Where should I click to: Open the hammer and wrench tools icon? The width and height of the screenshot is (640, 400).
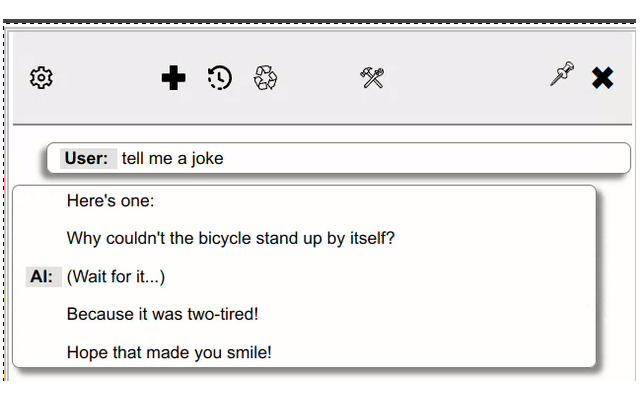[373, 78]
